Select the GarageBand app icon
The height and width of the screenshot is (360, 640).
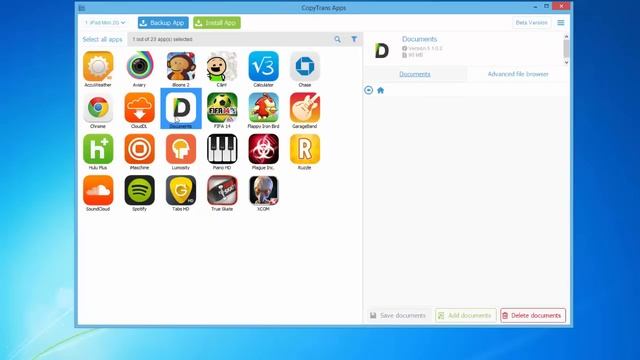point(305,107)
